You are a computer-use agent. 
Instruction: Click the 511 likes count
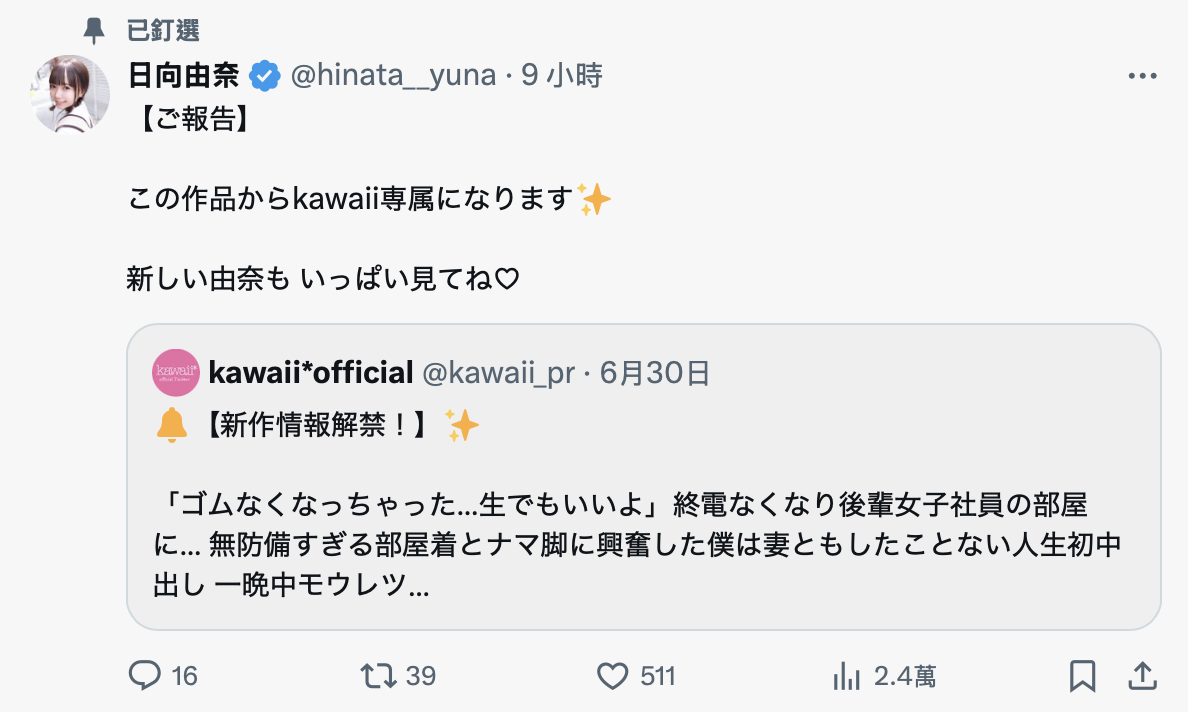tap(658, 676)
